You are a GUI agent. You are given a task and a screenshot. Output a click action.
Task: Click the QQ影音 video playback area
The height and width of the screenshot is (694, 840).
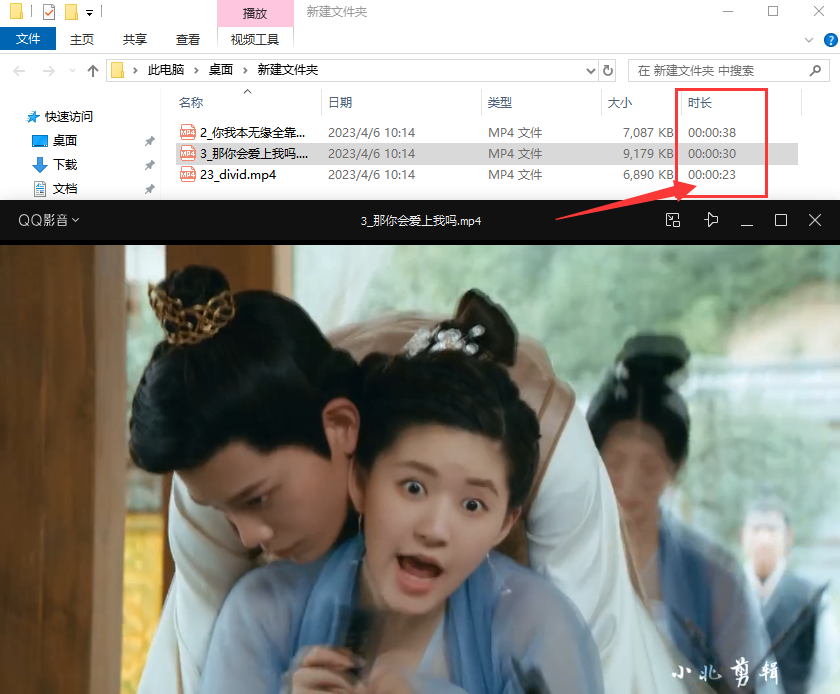coord(420,469)
